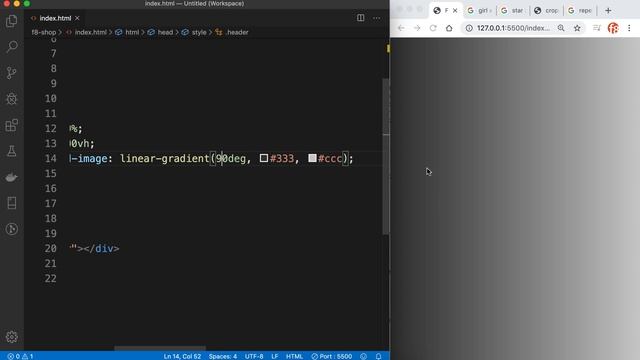The image size is (640, 360).
Task: Reload the page in Chrome
Action: 433,28
